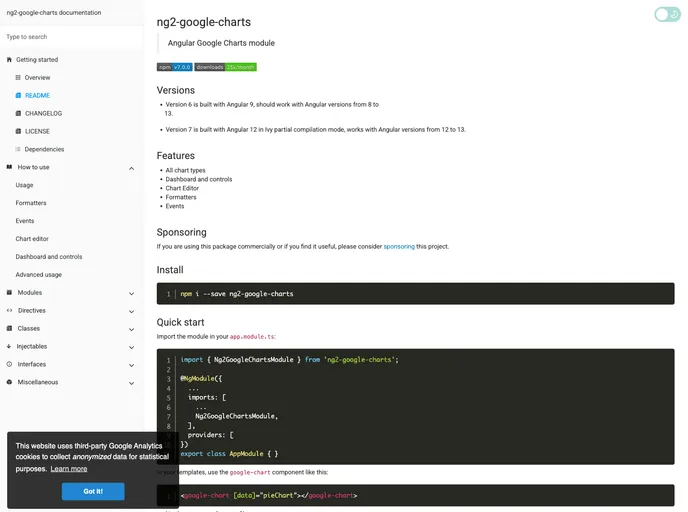Go to the Formatters page

tap(31, 203)
